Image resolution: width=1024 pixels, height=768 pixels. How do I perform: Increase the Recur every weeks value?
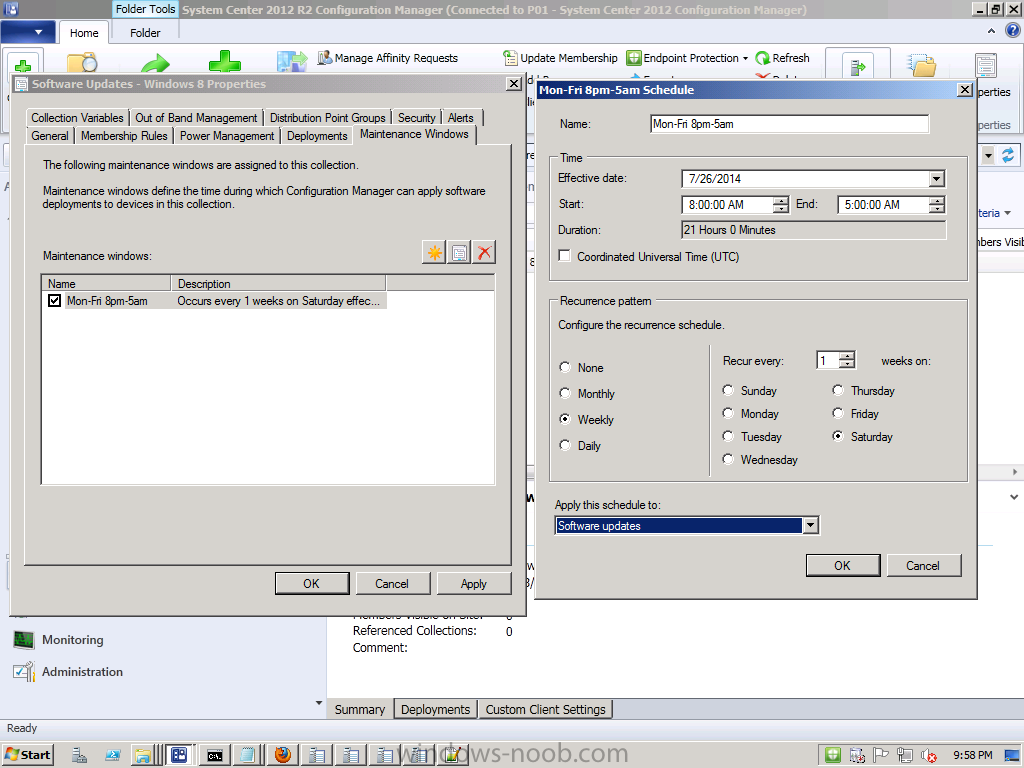click(x=847, y=356)
